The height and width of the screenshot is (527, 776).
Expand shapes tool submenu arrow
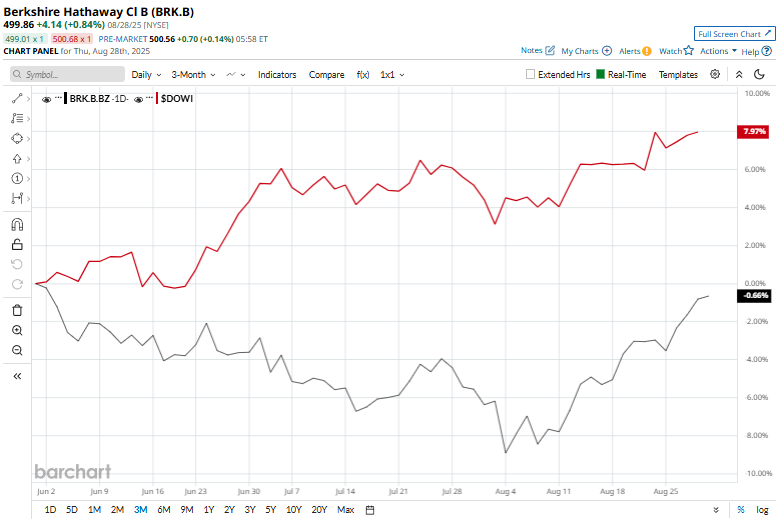[x=29, y=139]
